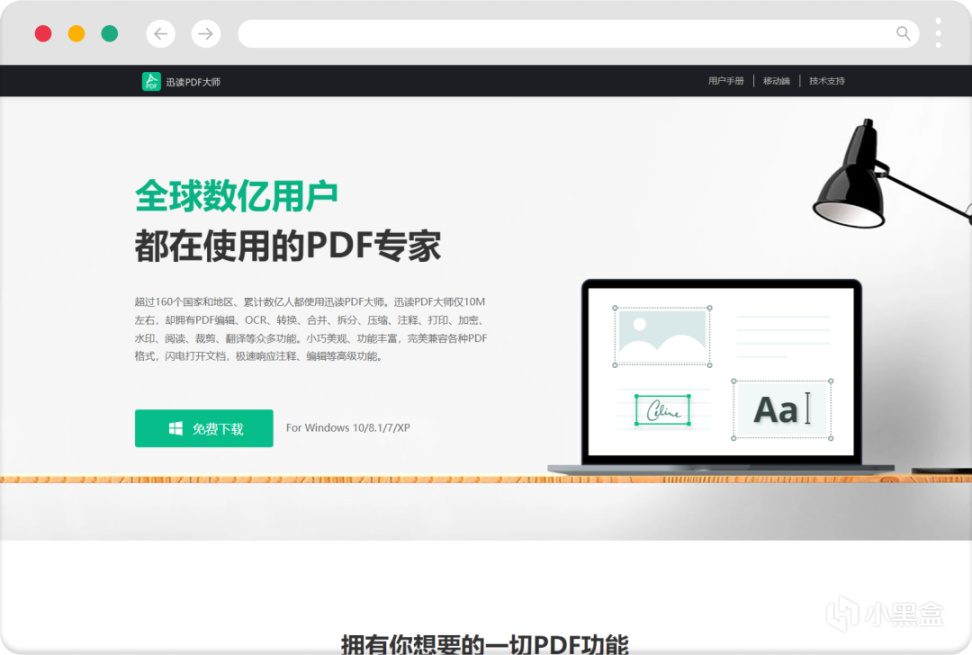Click the For Windows 10/8.1/7/XP text
The image size is (972, 655).
(348, 428)
